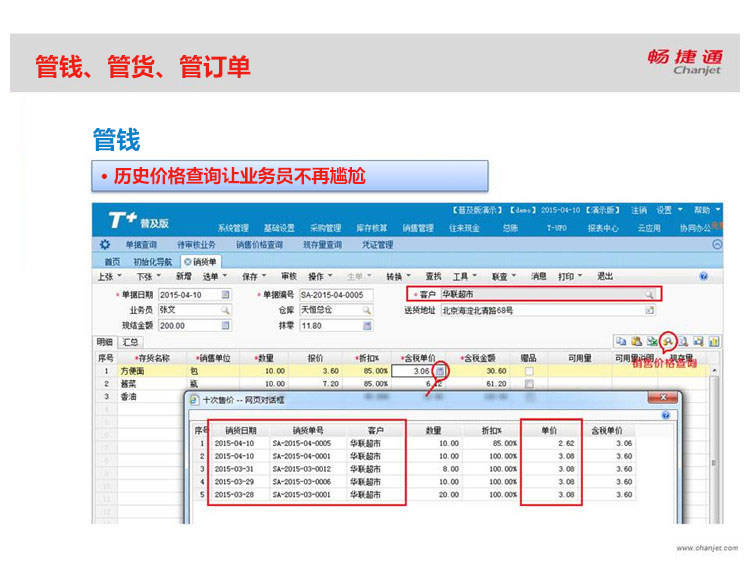Open the 单据查询 shortcut
750x562 pixels.
(x=142, y=244)
